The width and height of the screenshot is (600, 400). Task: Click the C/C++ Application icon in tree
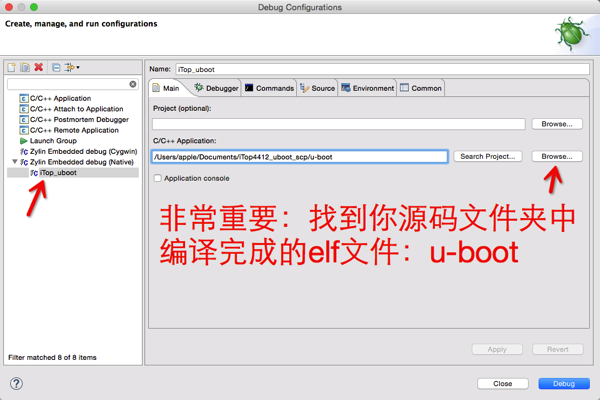click(x=24, y=98)
